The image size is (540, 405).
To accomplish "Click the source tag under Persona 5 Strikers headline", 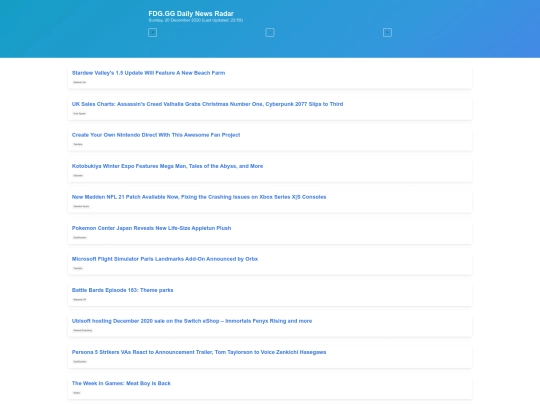I will click(80, 361).
